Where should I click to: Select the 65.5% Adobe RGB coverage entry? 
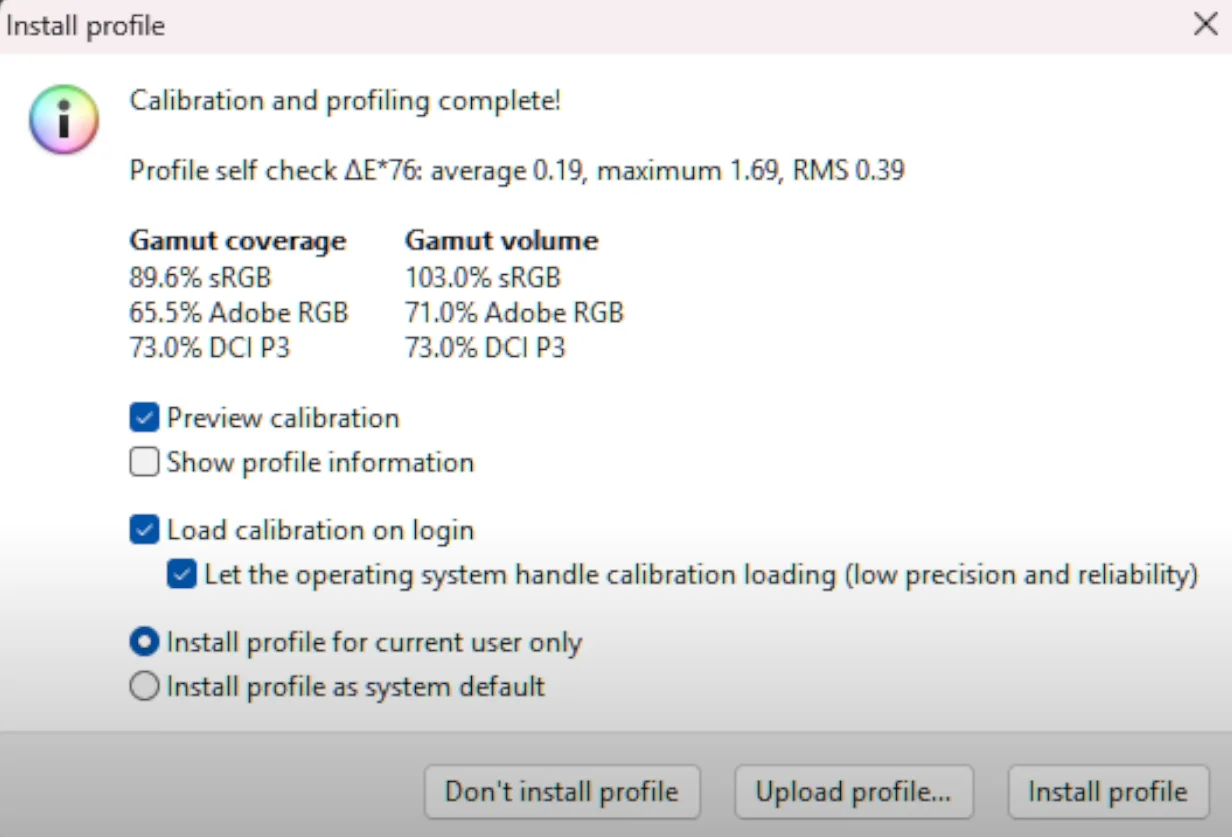238,312
